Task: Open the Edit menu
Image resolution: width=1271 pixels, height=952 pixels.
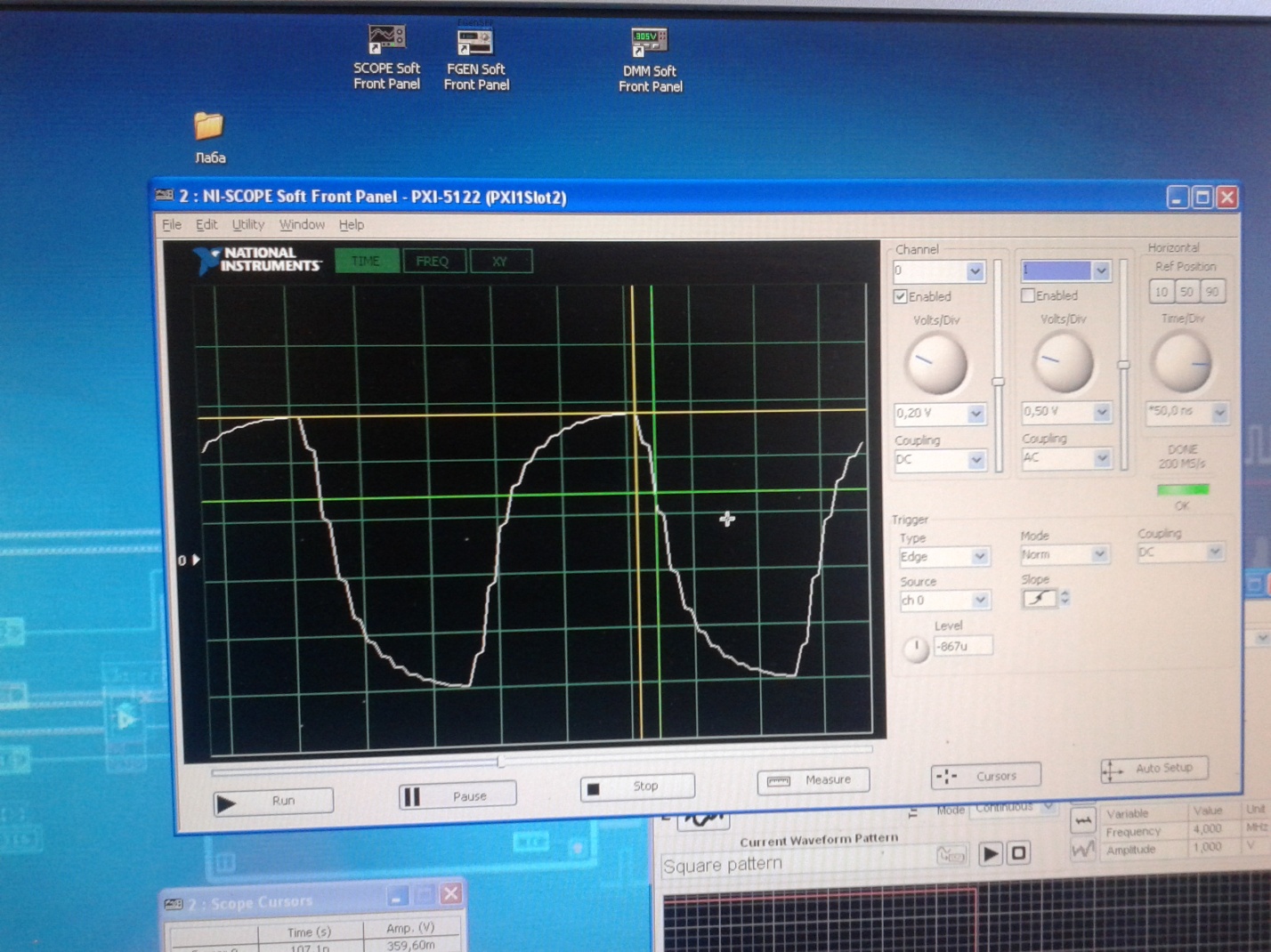Action: [x=206, y=225]
